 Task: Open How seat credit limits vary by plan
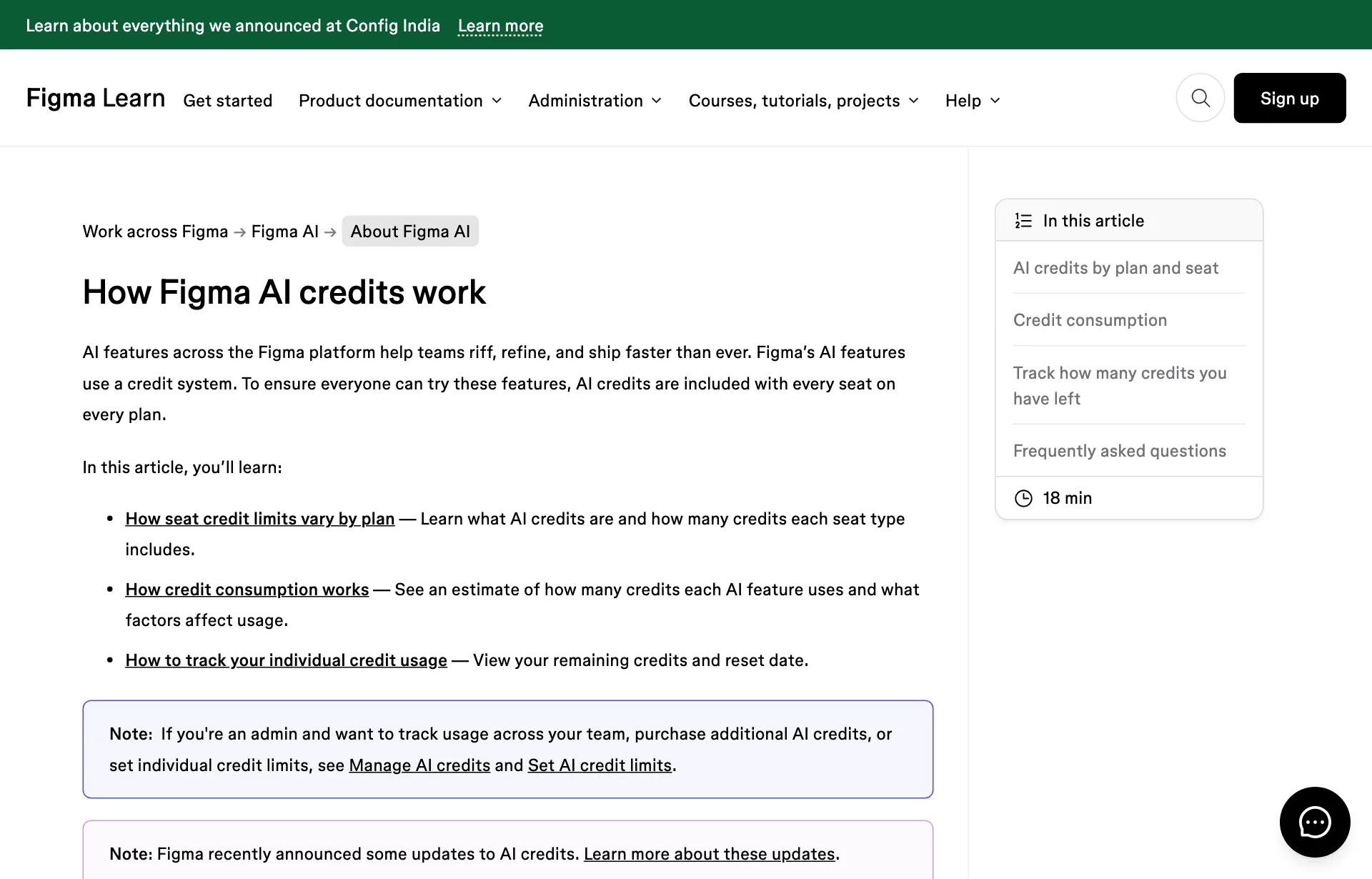(x=260, y=519)
